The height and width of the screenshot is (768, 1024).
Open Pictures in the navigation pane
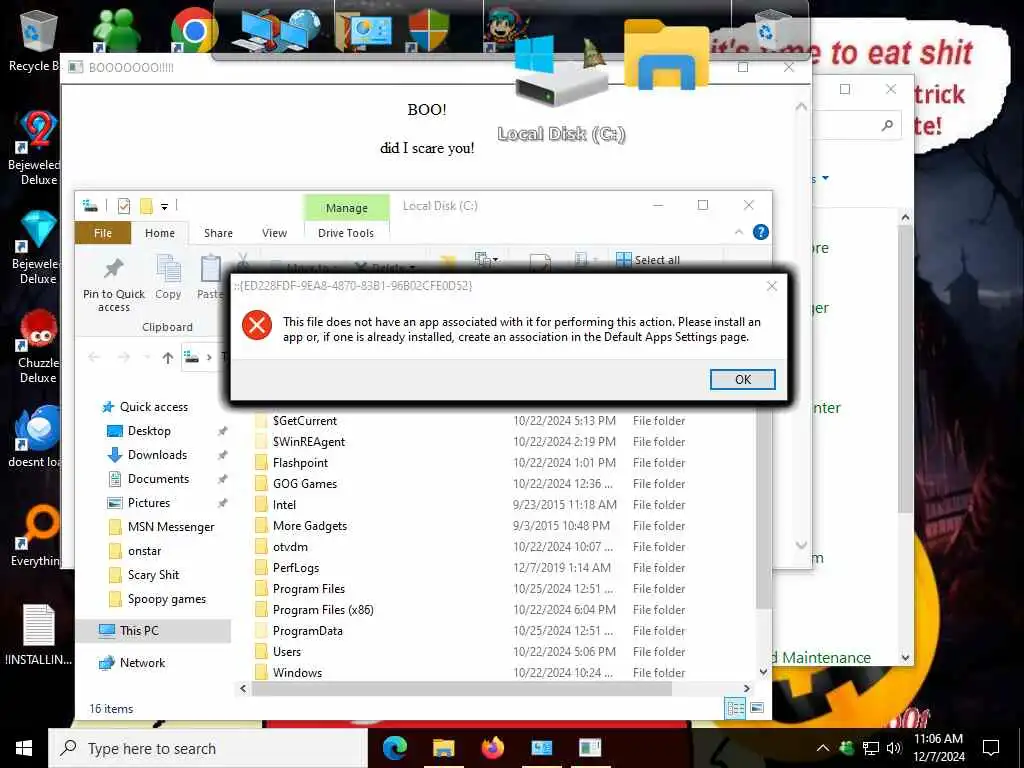pos(149,503)
